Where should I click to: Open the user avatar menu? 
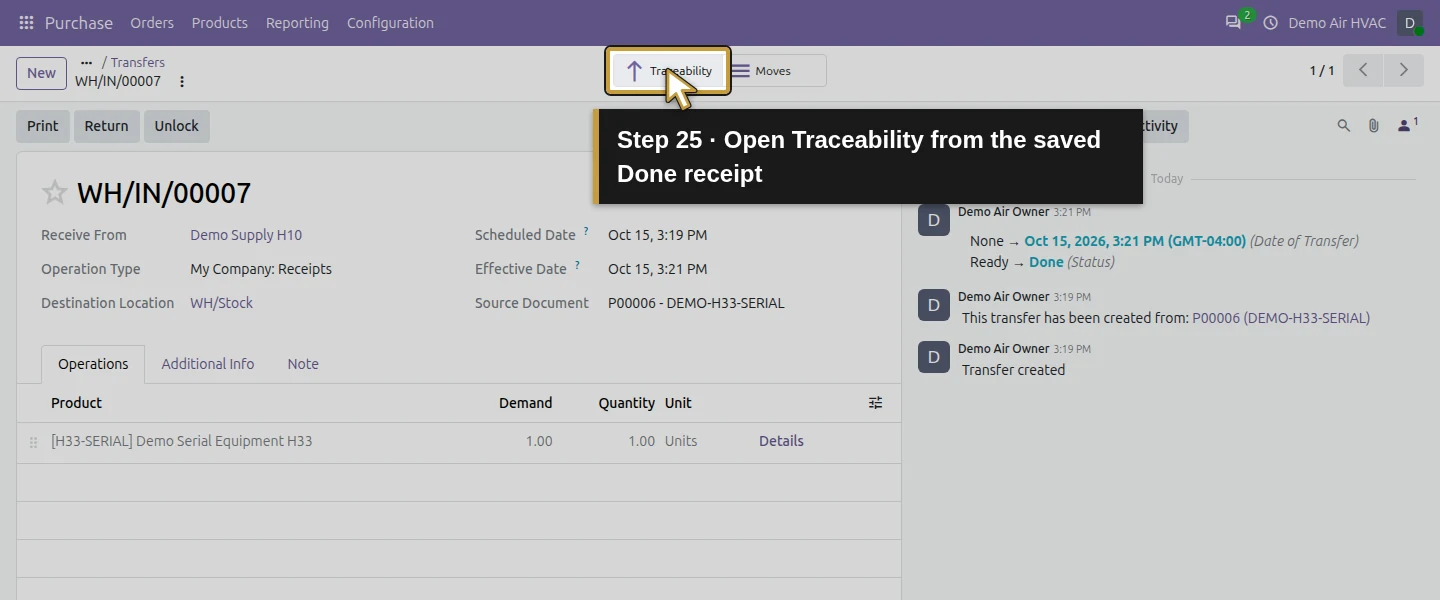pos(1409,23)
